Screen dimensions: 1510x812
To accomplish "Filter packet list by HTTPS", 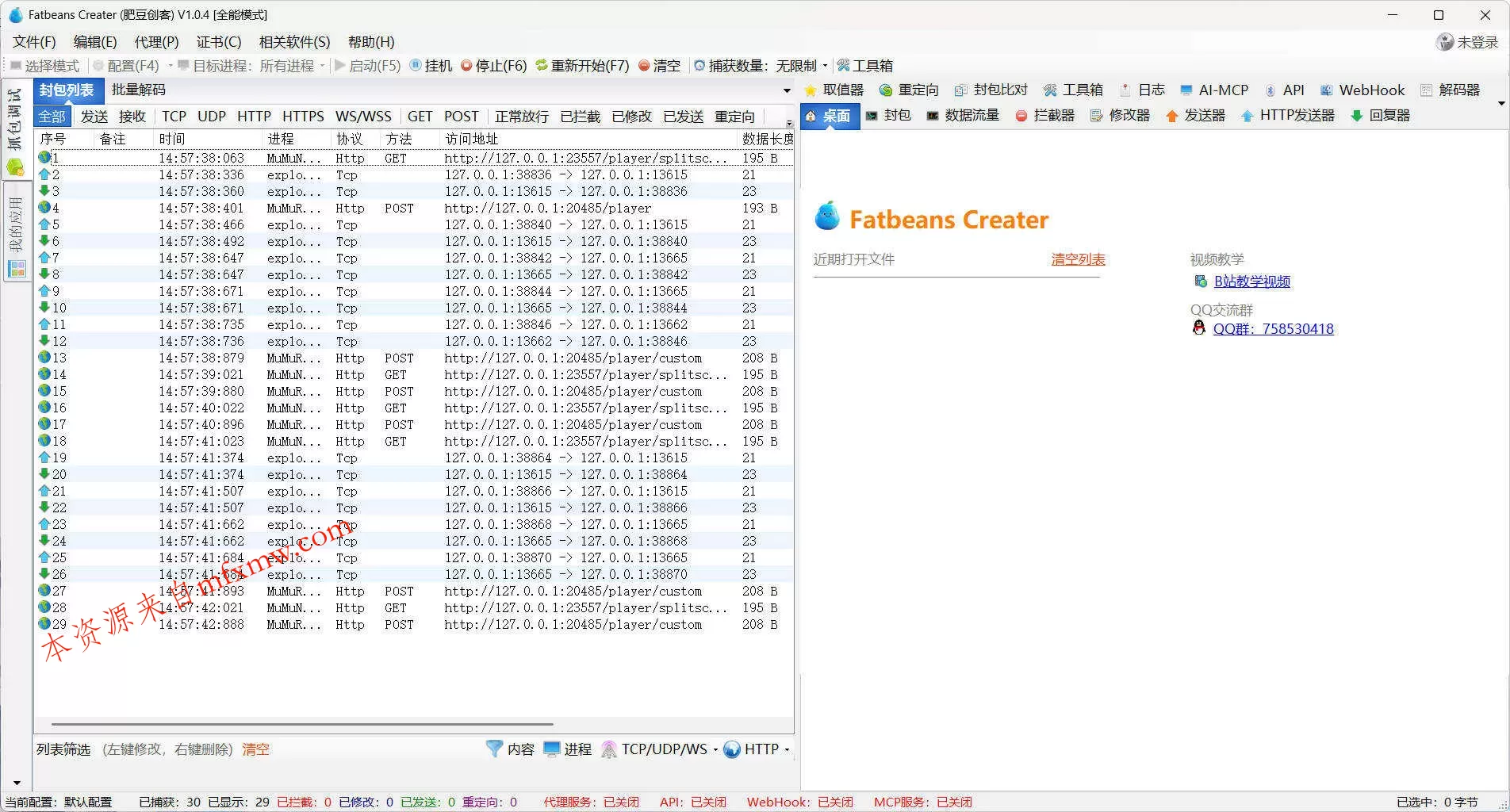I will coord(303,117).
